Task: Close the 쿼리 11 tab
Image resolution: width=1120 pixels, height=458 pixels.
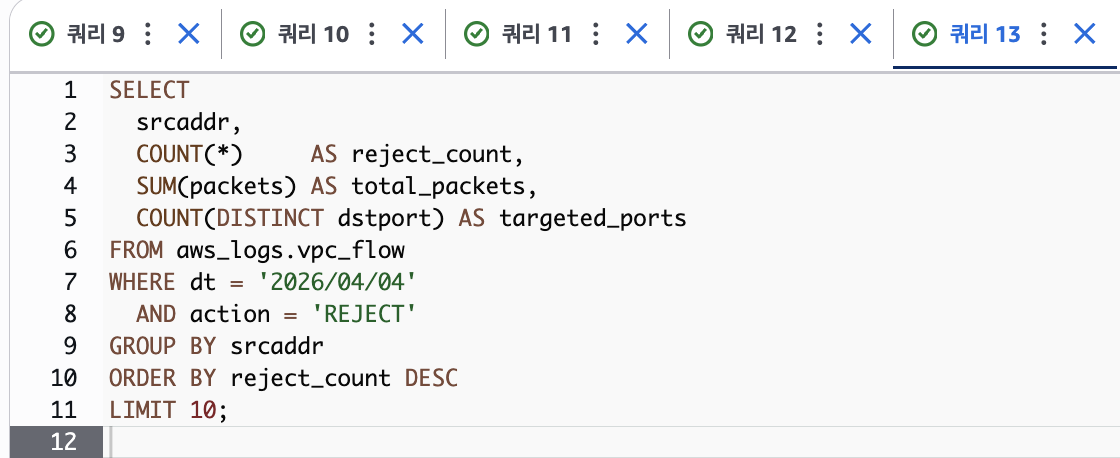Action: [636, 34]
